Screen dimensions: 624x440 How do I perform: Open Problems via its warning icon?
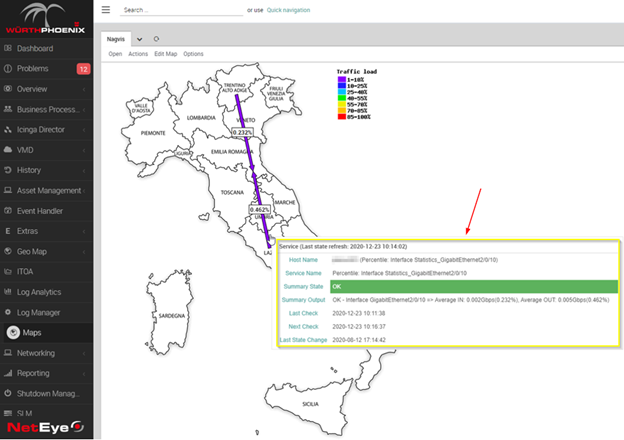8,68
